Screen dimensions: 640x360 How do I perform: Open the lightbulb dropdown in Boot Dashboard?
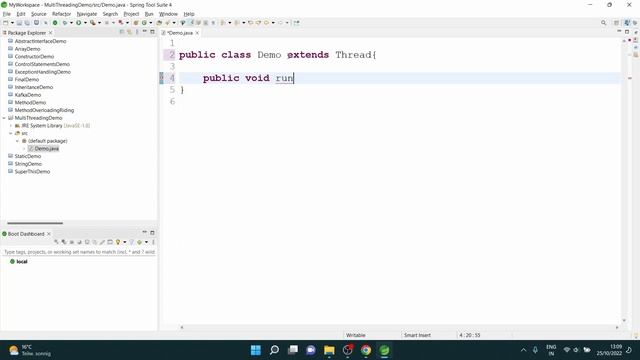[124, 242]
